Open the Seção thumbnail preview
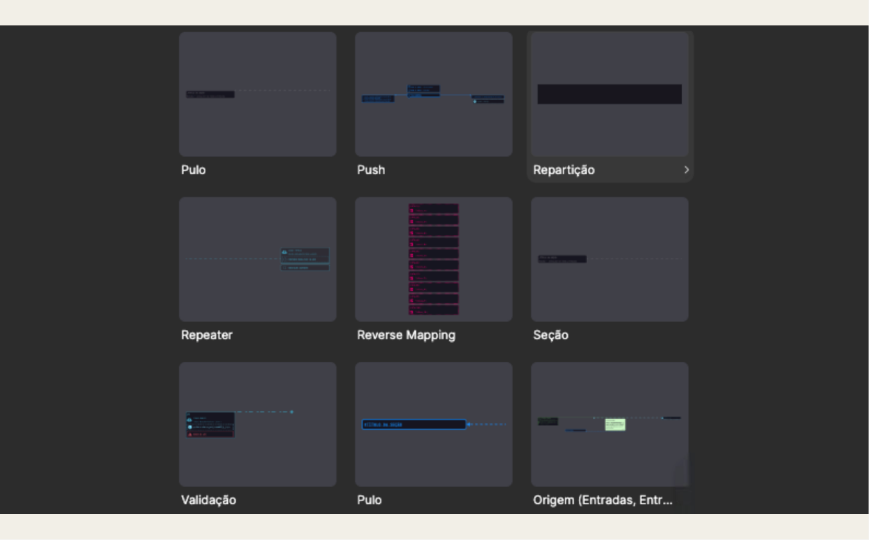The width and height of the screenshot is (869, 540). [610, 259]
